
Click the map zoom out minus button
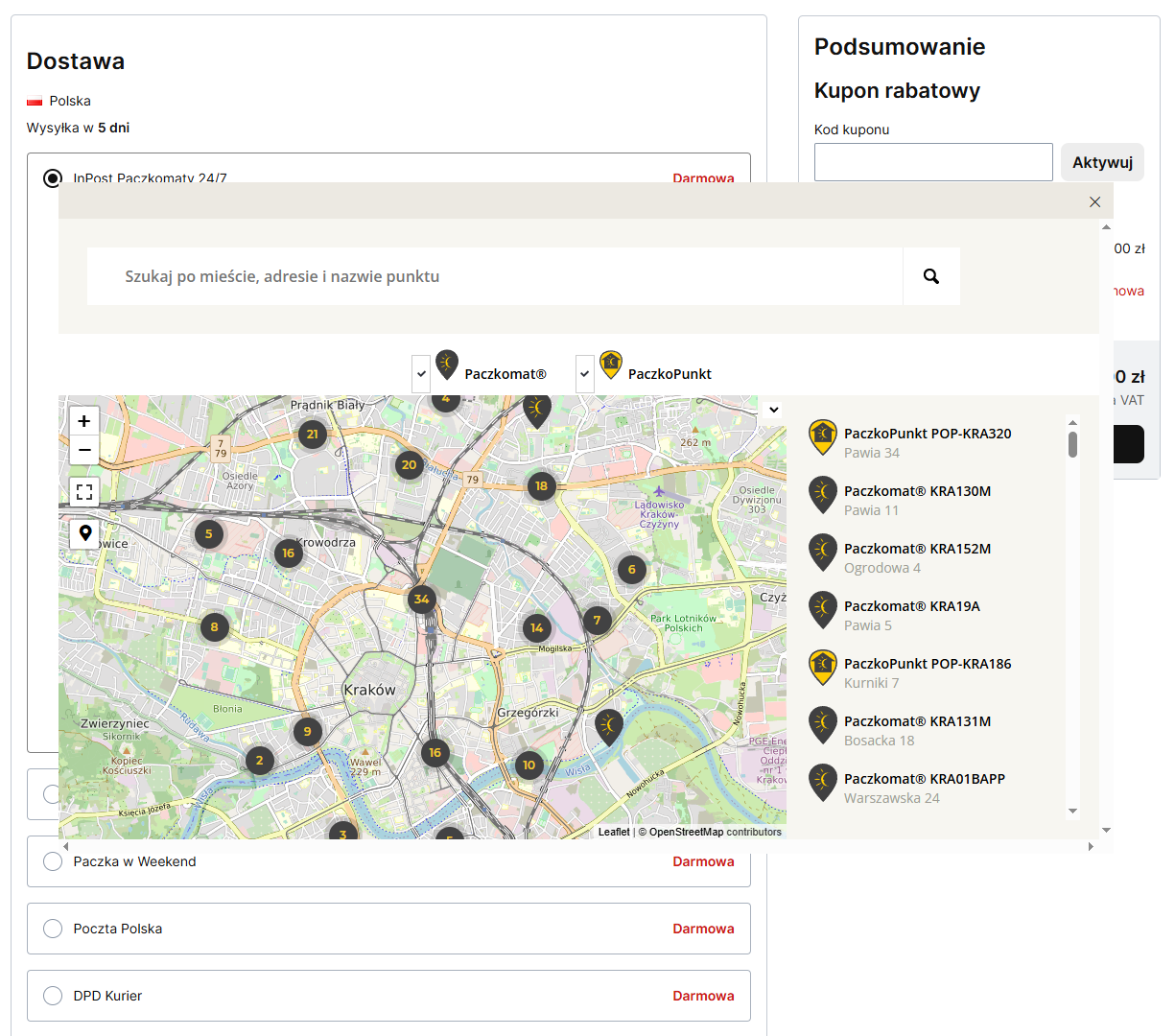tap(84, 450)
